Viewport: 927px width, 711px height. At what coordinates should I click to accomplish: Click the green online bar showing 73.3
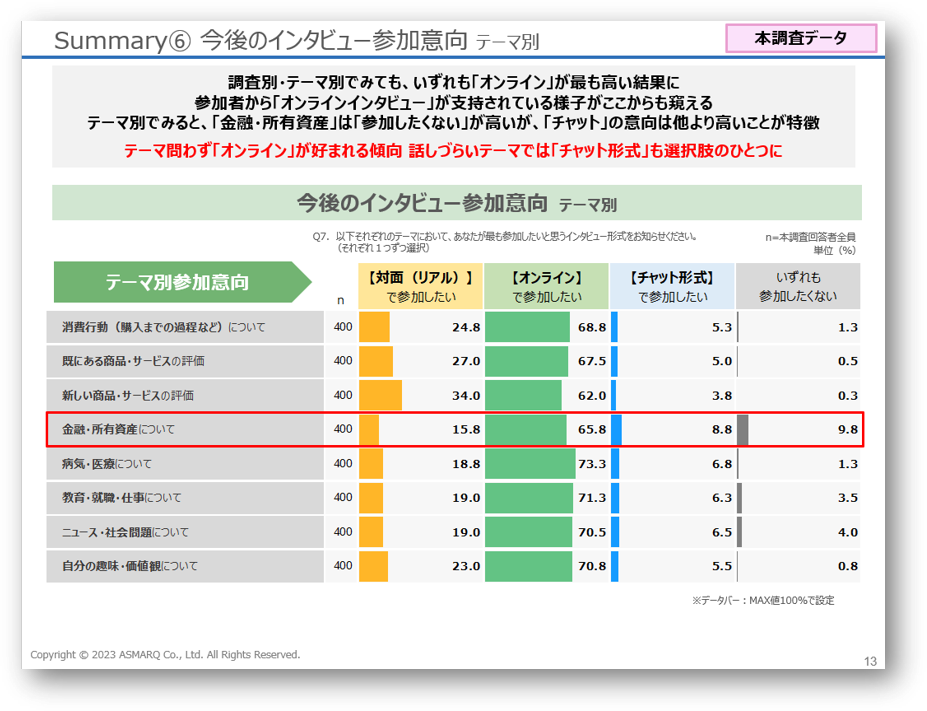(x=530, y=464)
